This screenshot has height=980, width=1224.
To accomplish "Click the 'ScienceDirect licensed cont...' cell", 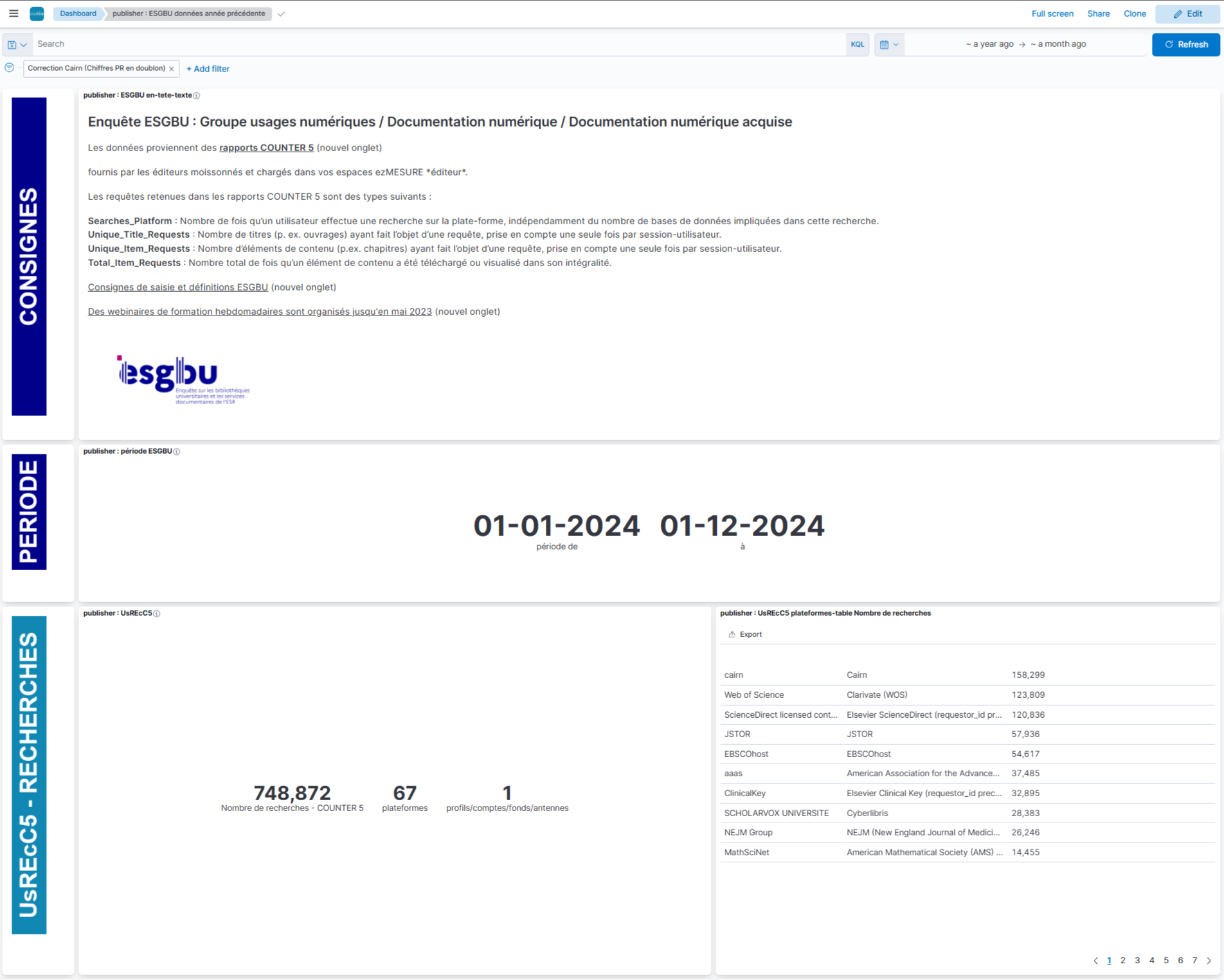I will (780, 715).
